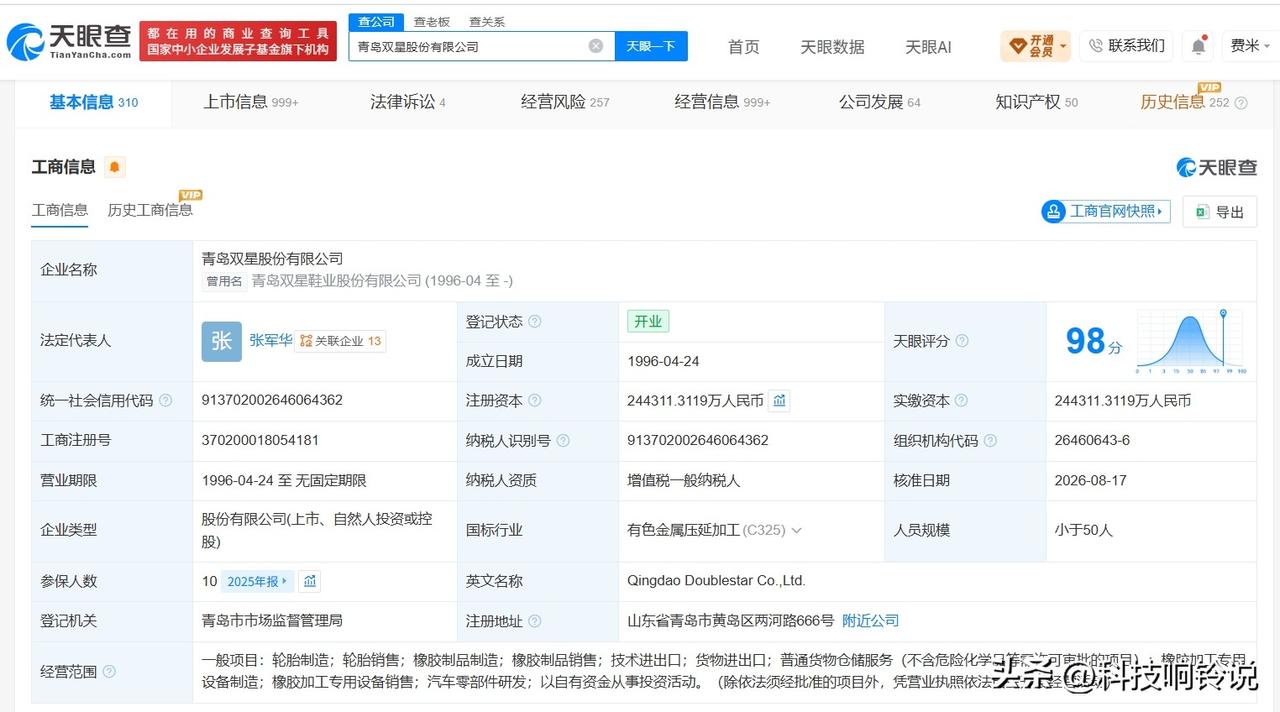The image size is (1280, 712).
Task: Click the TianYanCha logo in the header
Action: pos(69,41)
